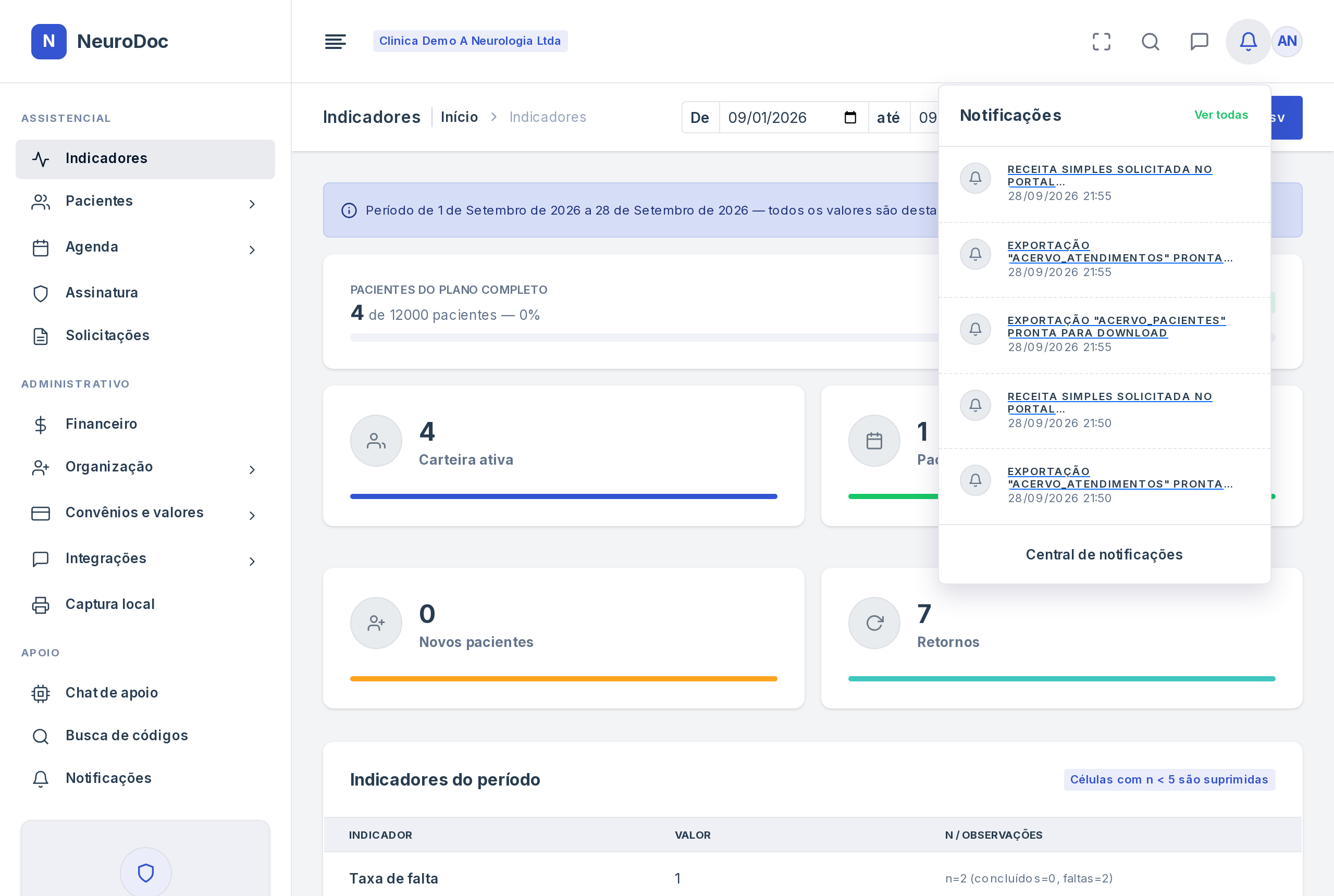This screenshot has height=896, width=1334.
Task: Open Captura local in the sidebar
Action: [x=145, y=605]
